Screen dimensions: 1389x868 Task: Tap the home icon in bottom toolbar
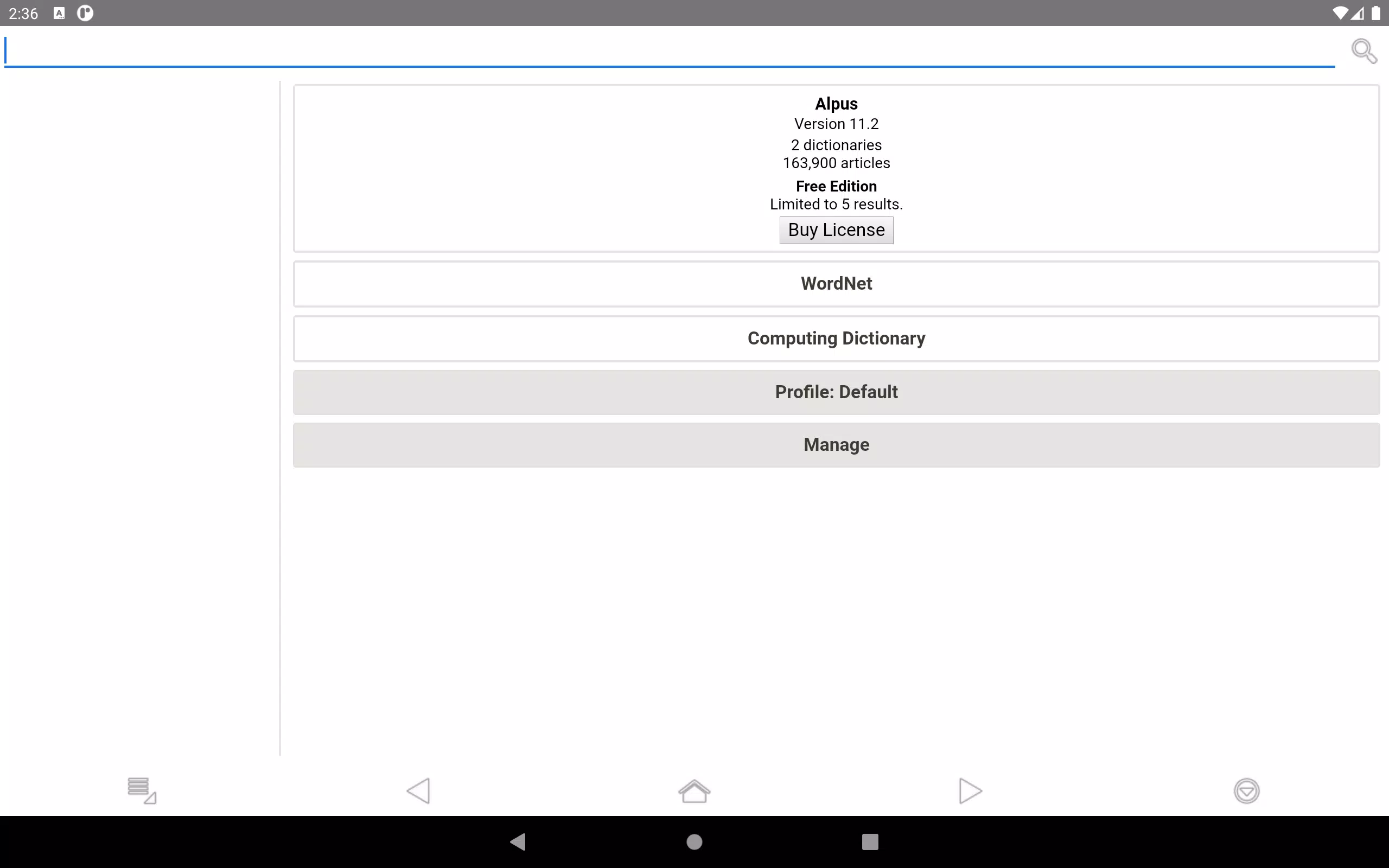[x=694, y=790]
